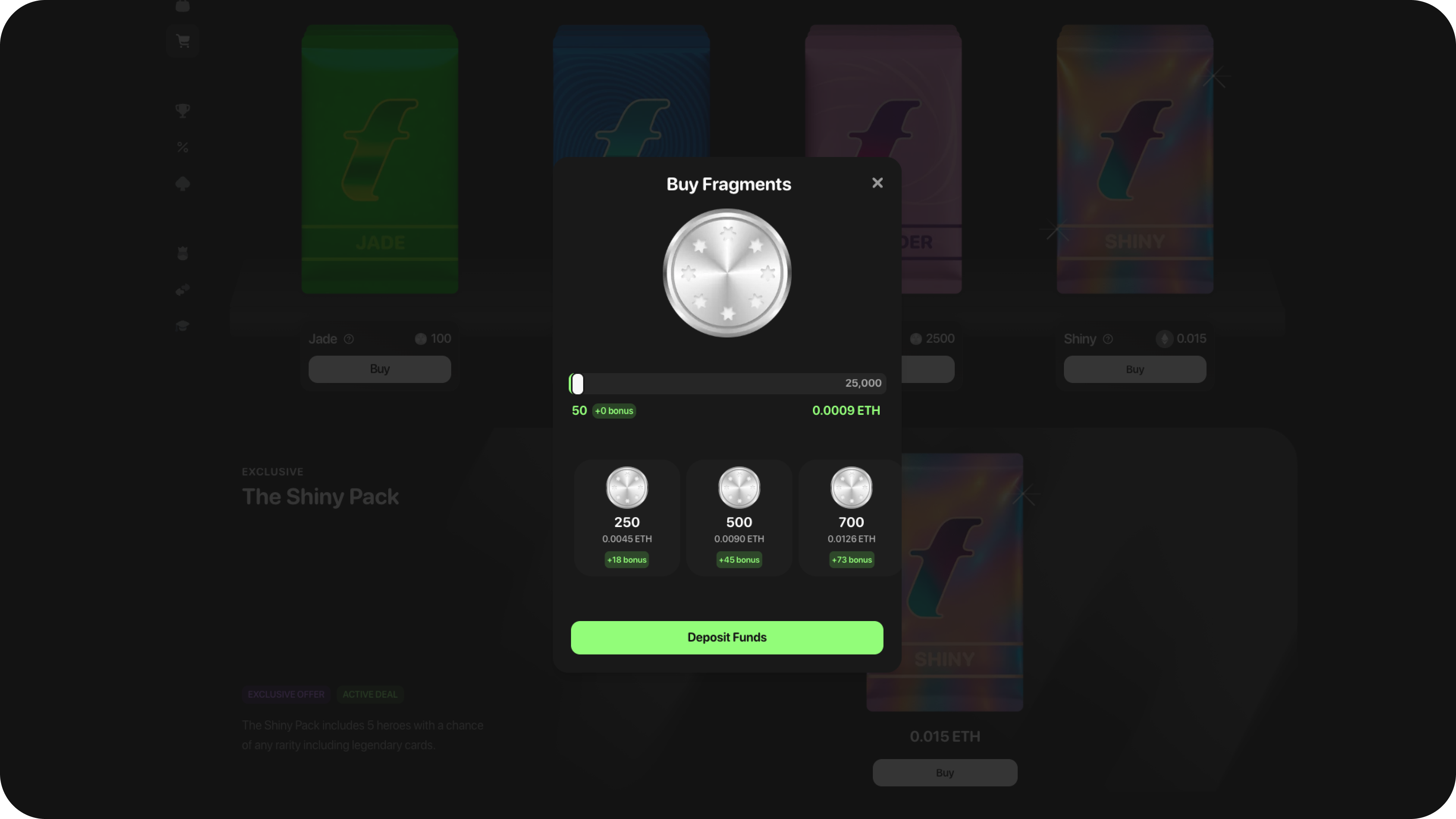
Task: Close the Buy Fragments dialog
Action: 877,182
